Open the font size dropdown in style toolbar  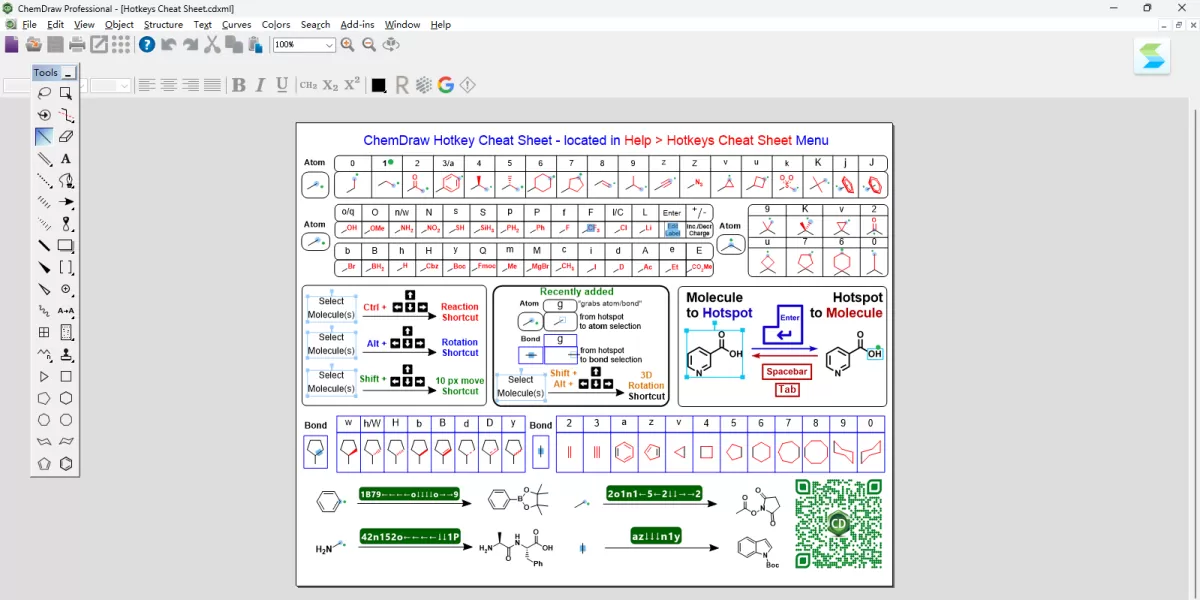point(124,86)
